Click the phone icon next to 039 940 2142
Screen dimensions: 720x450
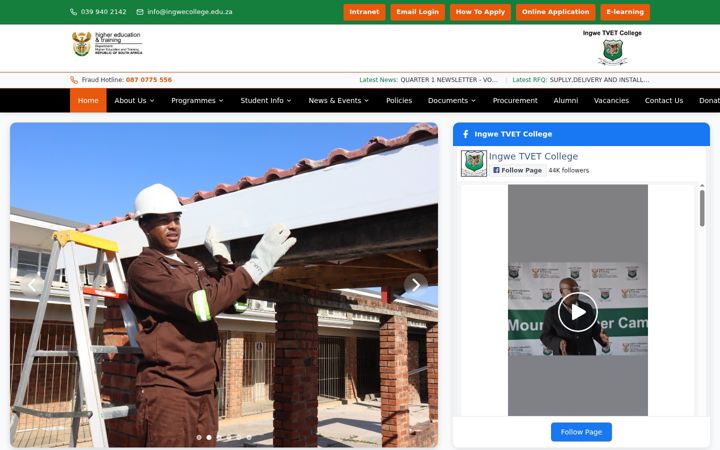(x=73, y=12)
